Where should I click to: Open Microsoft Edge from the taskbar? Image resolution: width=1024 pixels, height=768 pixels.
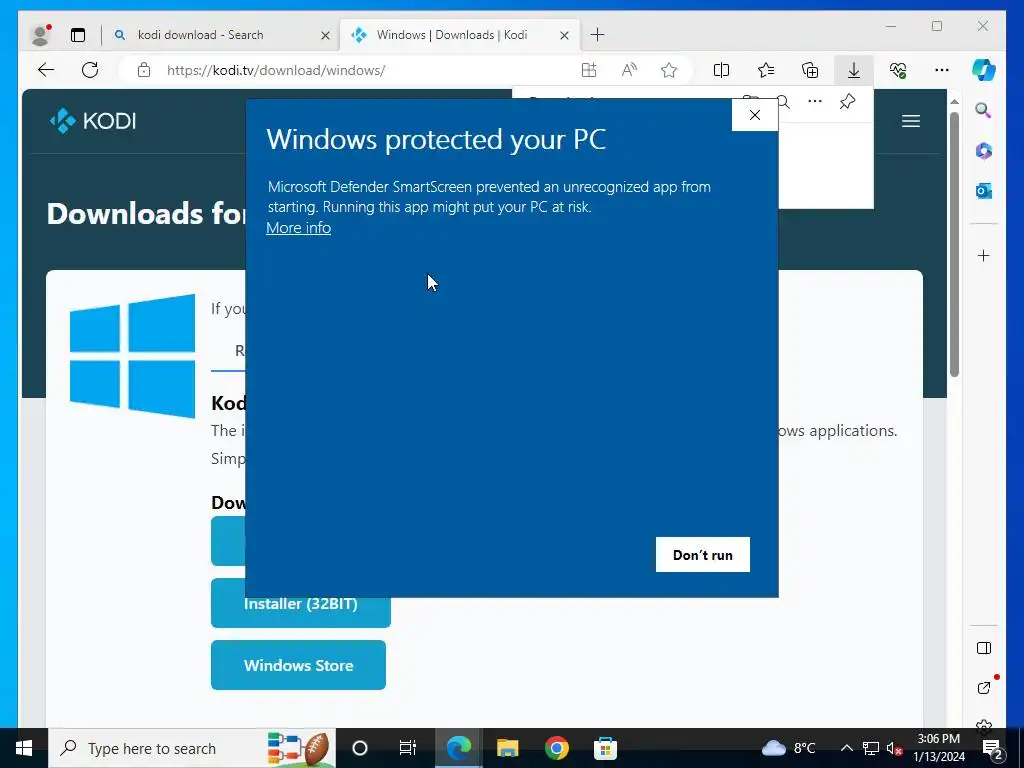coord(458,748)
